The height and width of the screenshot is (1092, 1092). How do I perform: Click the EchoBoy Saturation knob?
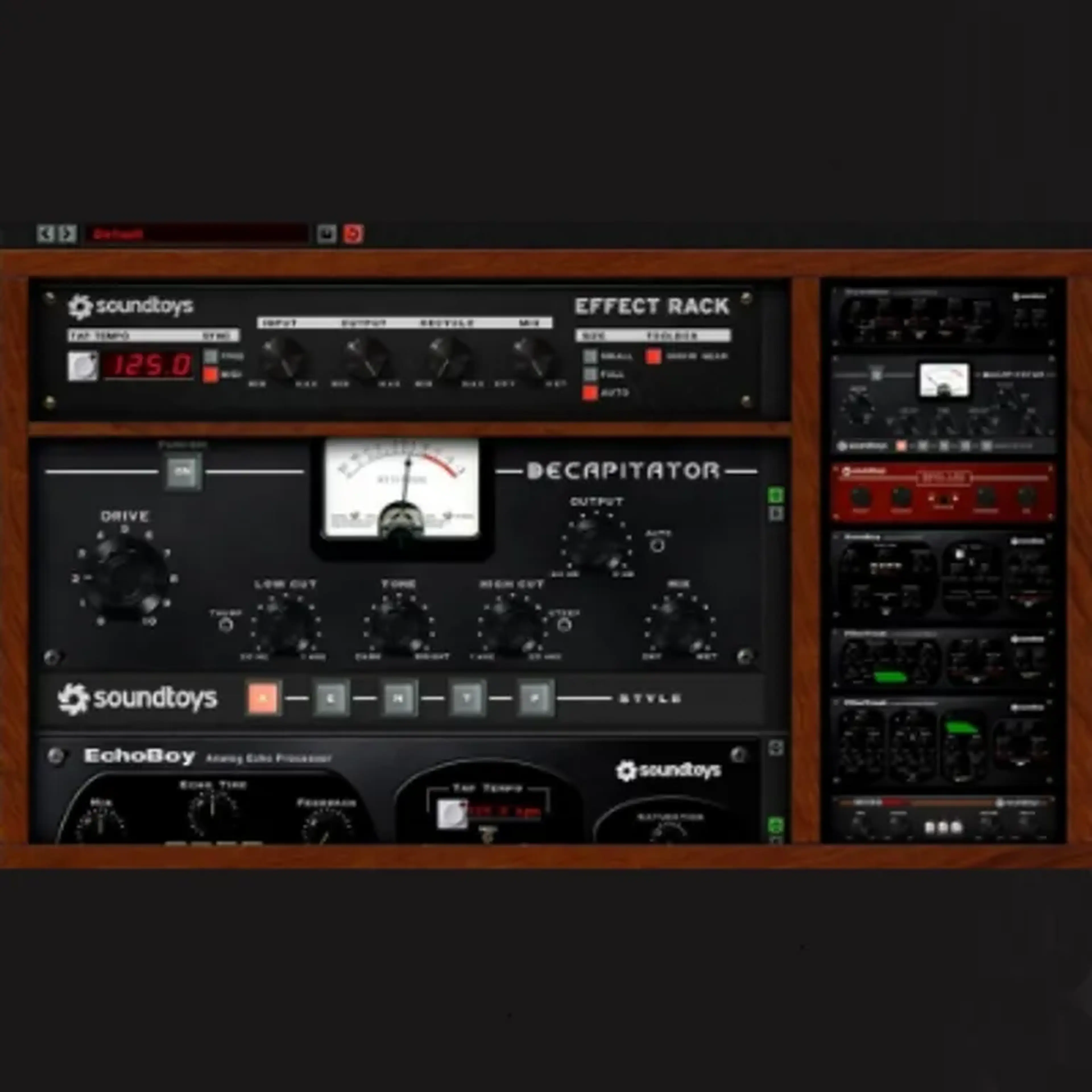(669, 833)
